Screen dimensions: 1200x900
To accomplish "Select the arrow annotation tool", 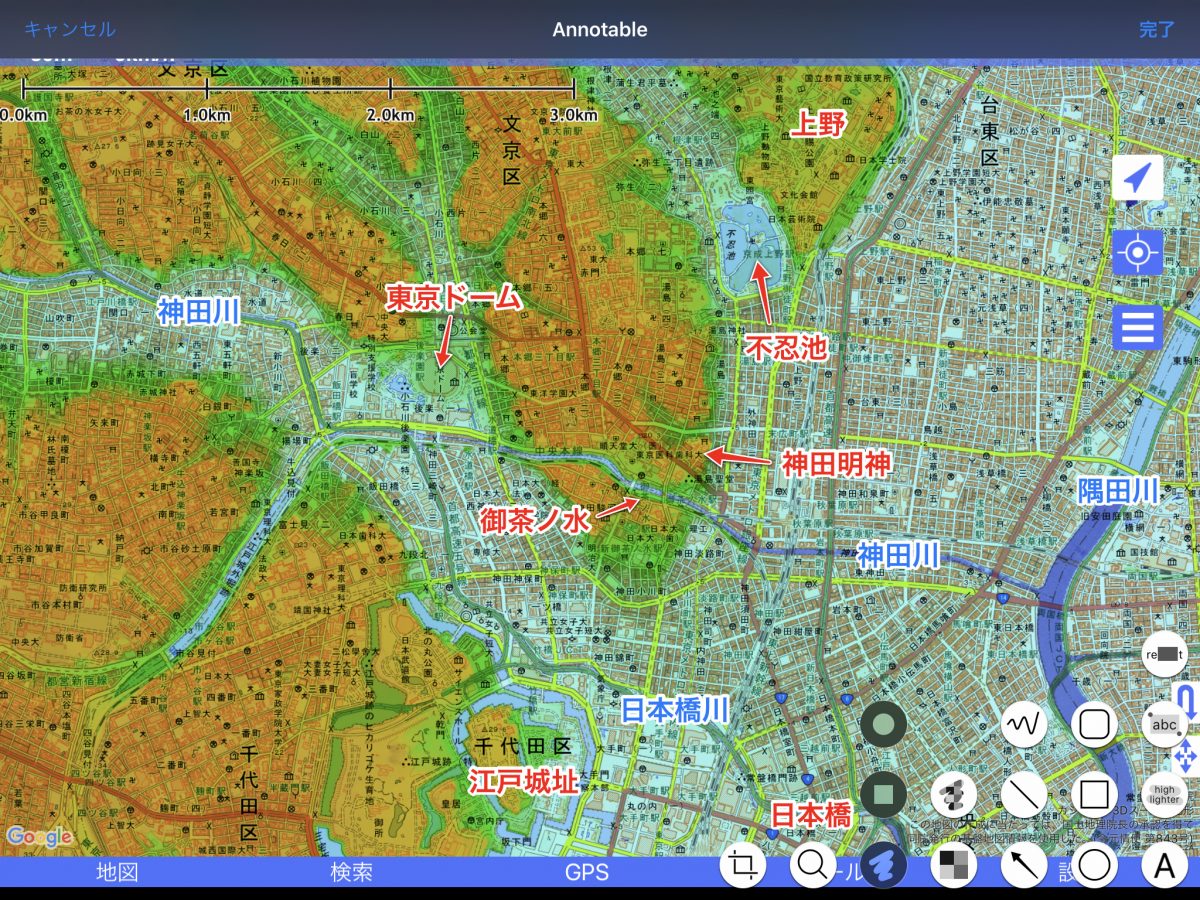I will 1023,865.
